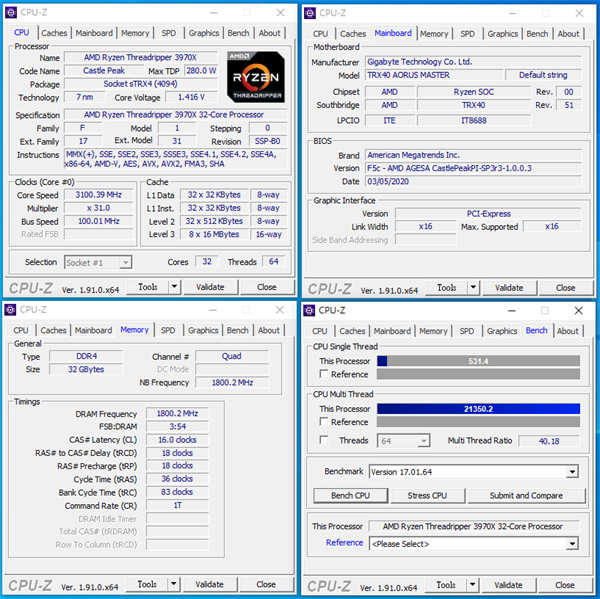This screenshot has width=600, height=599.
Task: Click single thread This Processor score bar
Action: coord(478,361)
